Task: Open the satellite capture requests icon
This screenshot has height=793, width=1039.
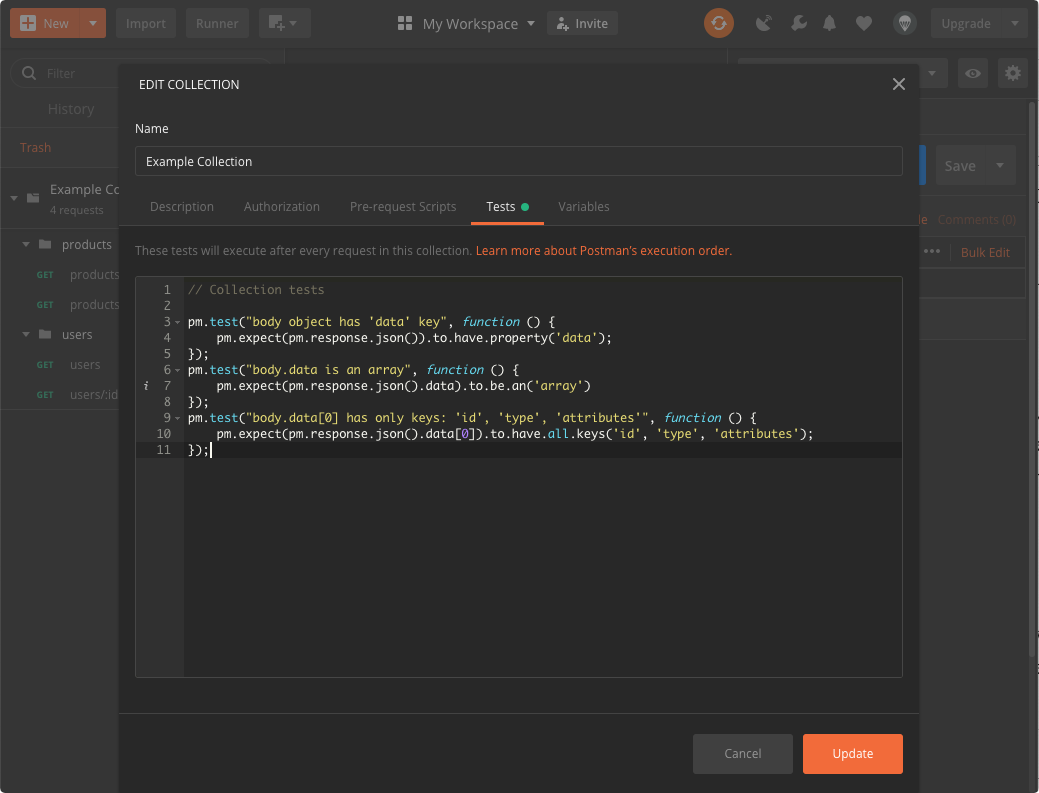Action: pos(763,24)
